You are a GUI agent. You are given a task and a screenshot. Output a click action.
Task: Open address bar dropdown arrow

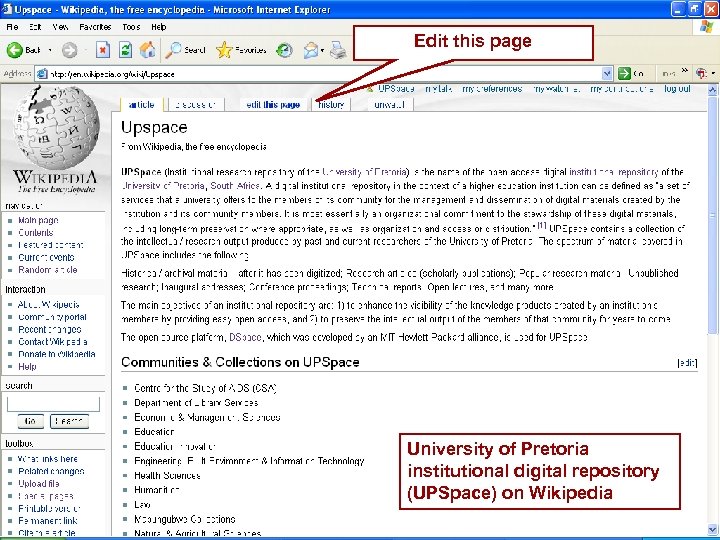click(607, 73)
